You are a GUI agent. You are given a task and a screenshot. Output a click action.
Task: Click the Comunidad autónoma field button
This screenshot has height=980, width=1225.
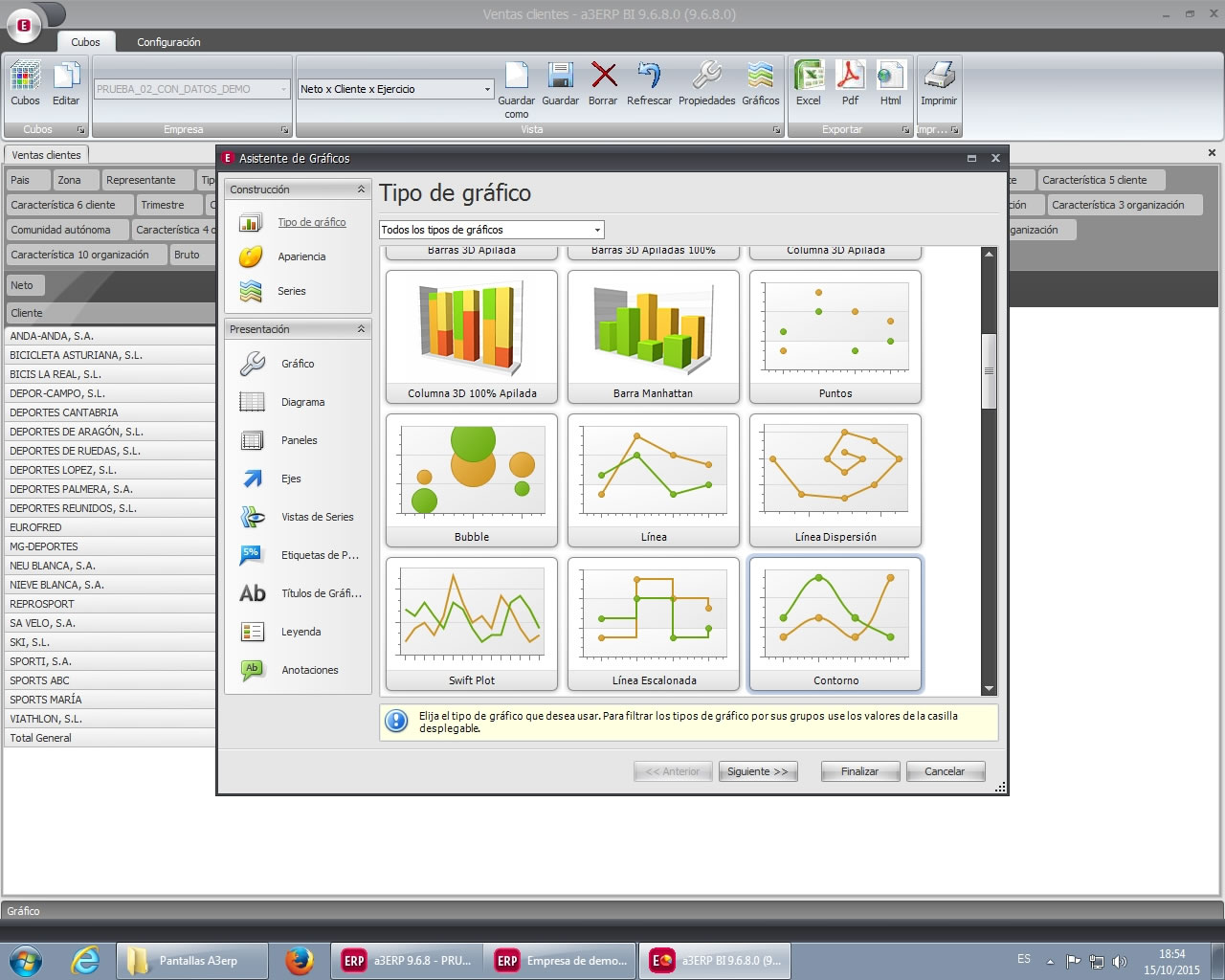(x=65, y=230)
